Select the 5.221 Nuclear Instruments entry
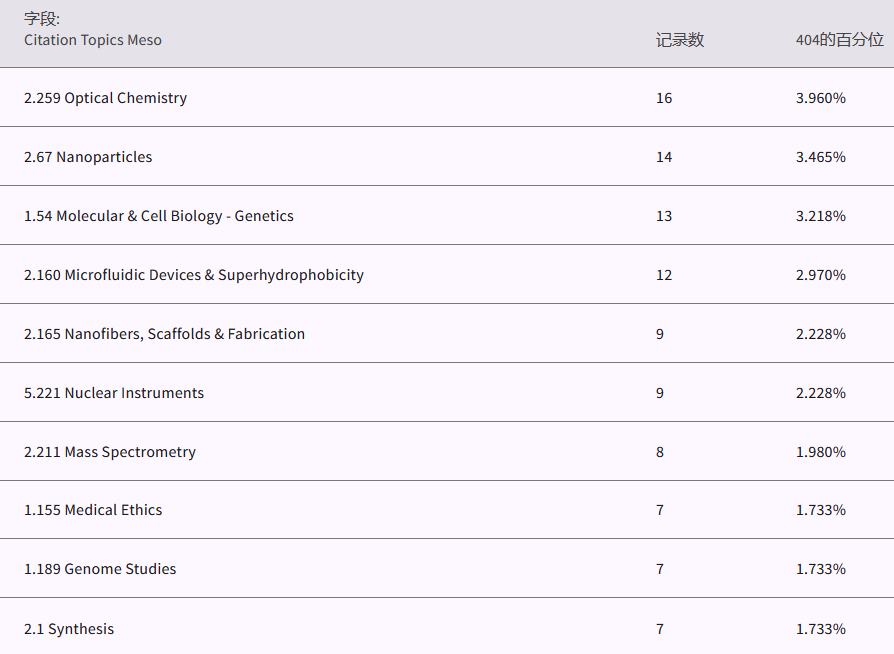894x654 pixels. point(114,393)
